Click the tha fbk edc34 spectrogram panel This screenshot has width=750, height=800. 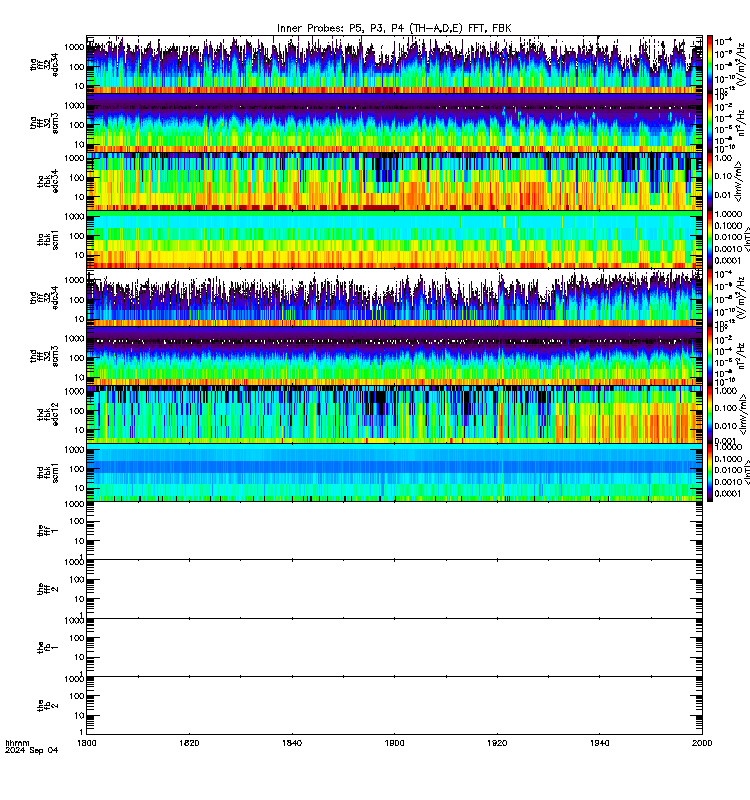(394, 181)
